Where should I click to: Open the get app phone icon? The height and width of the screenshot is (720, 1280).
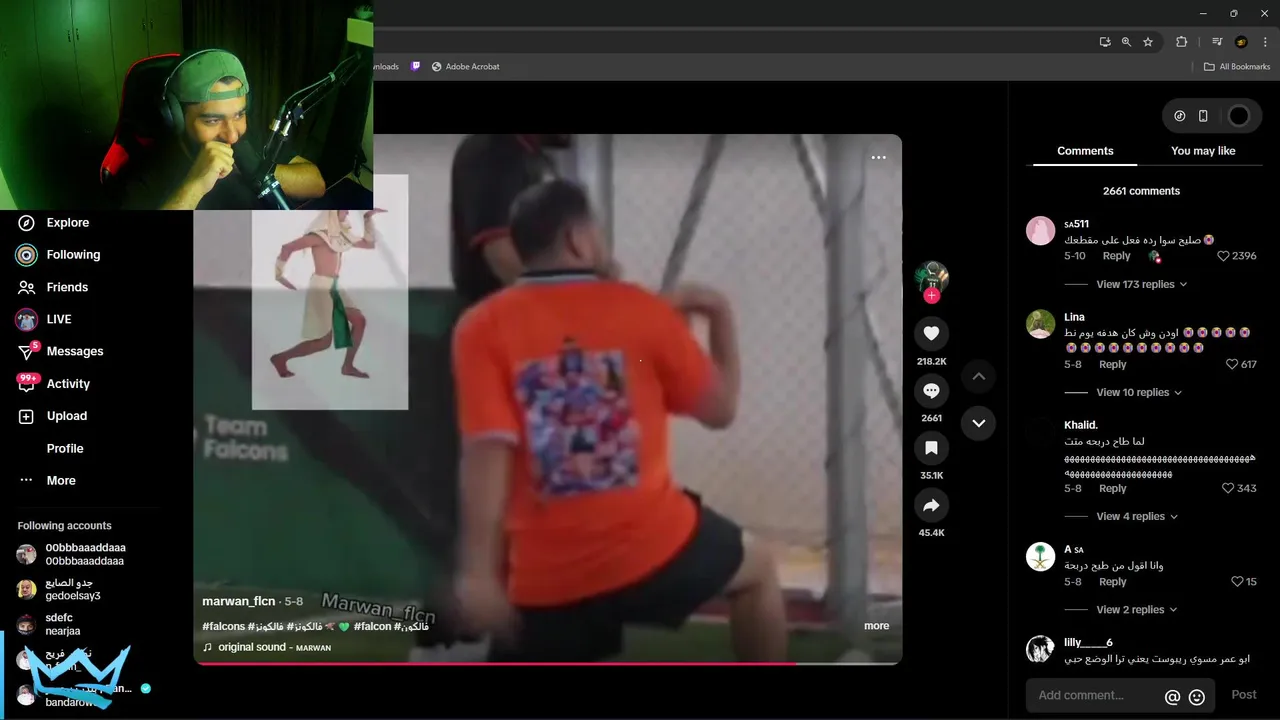coord(1203,116)
